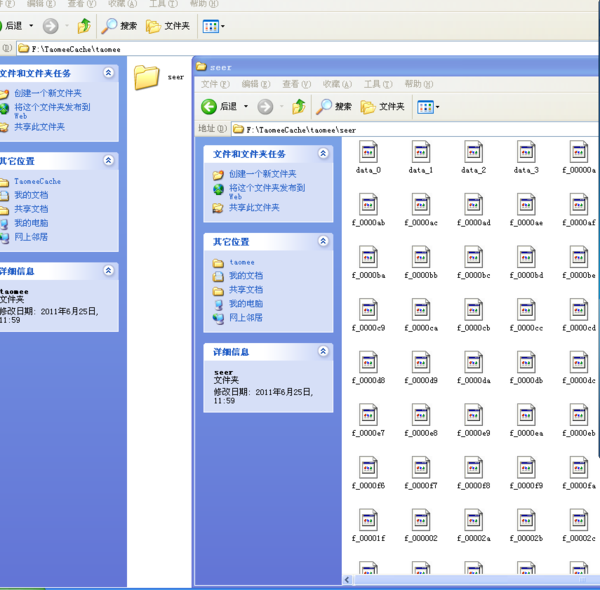
Task: Click grey Forward arrow in seer window
Action: [x=265, y=107]
